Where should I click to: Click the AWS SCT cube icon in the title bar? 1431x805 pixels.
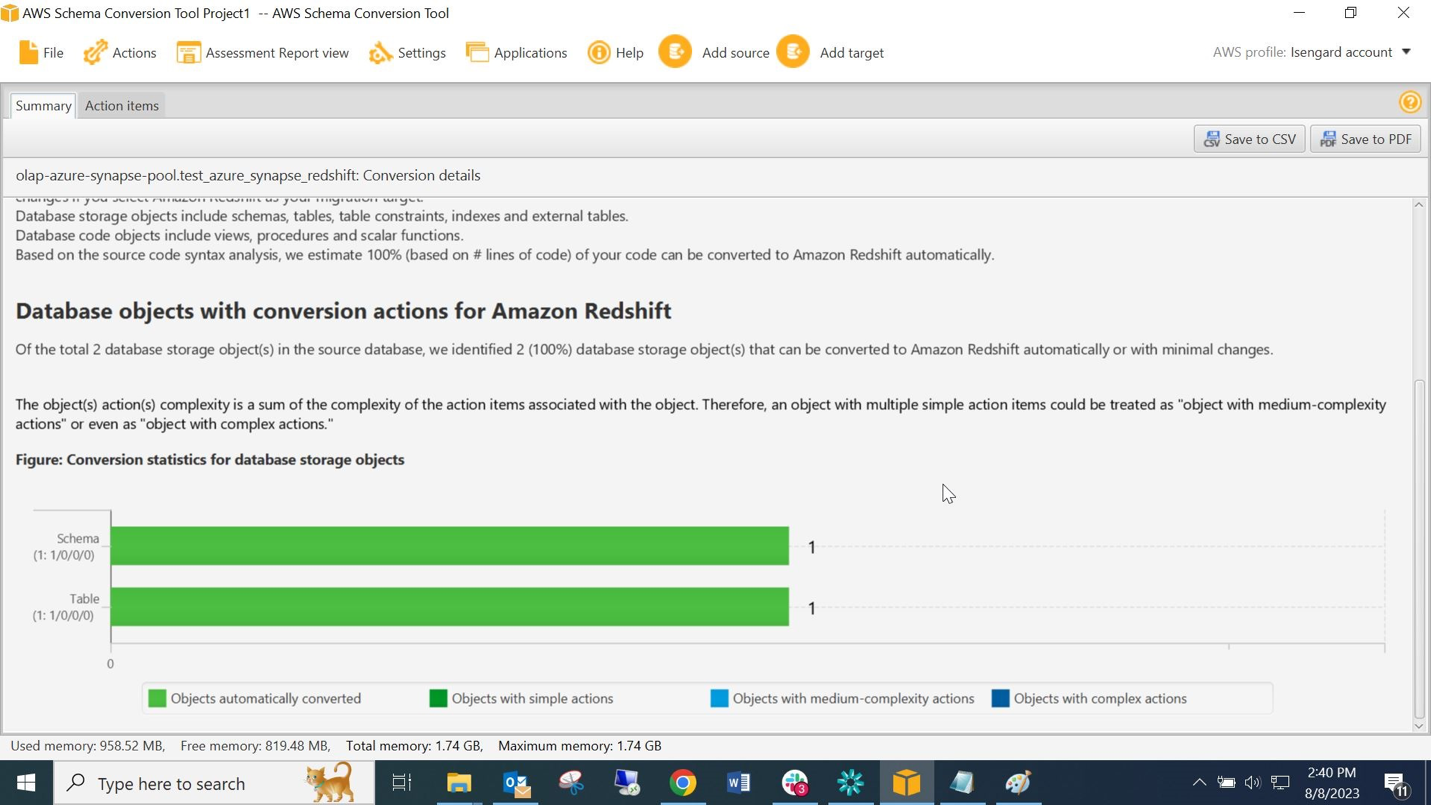click(x=10, y=13)
